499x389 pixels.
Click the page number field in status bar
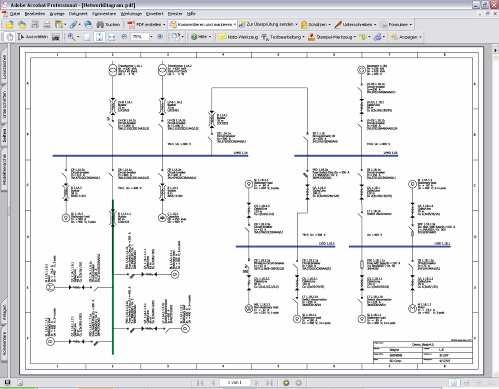click(234, 383)
